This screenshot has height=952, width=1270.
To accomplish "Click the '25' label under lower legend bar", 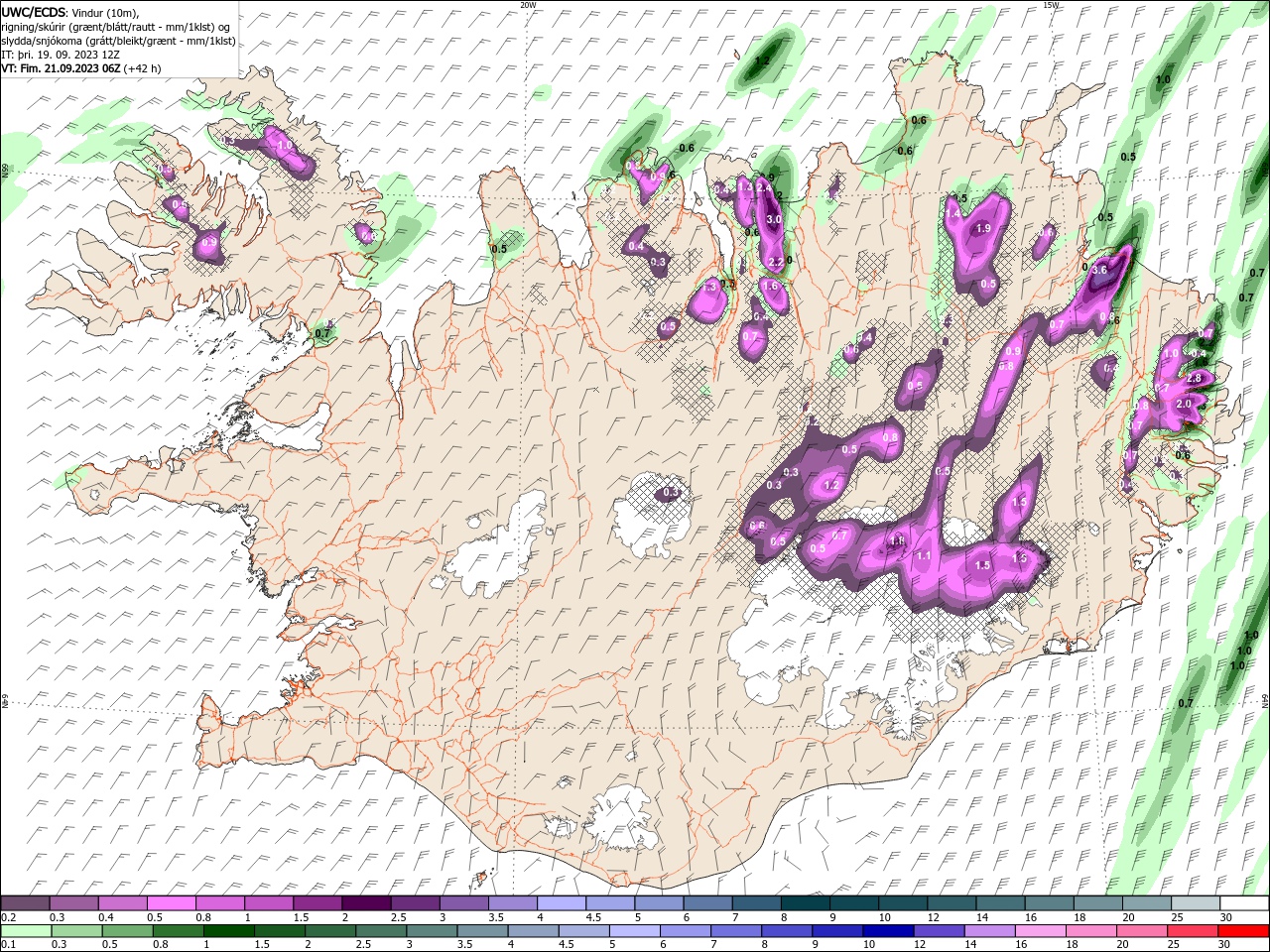I will (x=1174, y=944).
